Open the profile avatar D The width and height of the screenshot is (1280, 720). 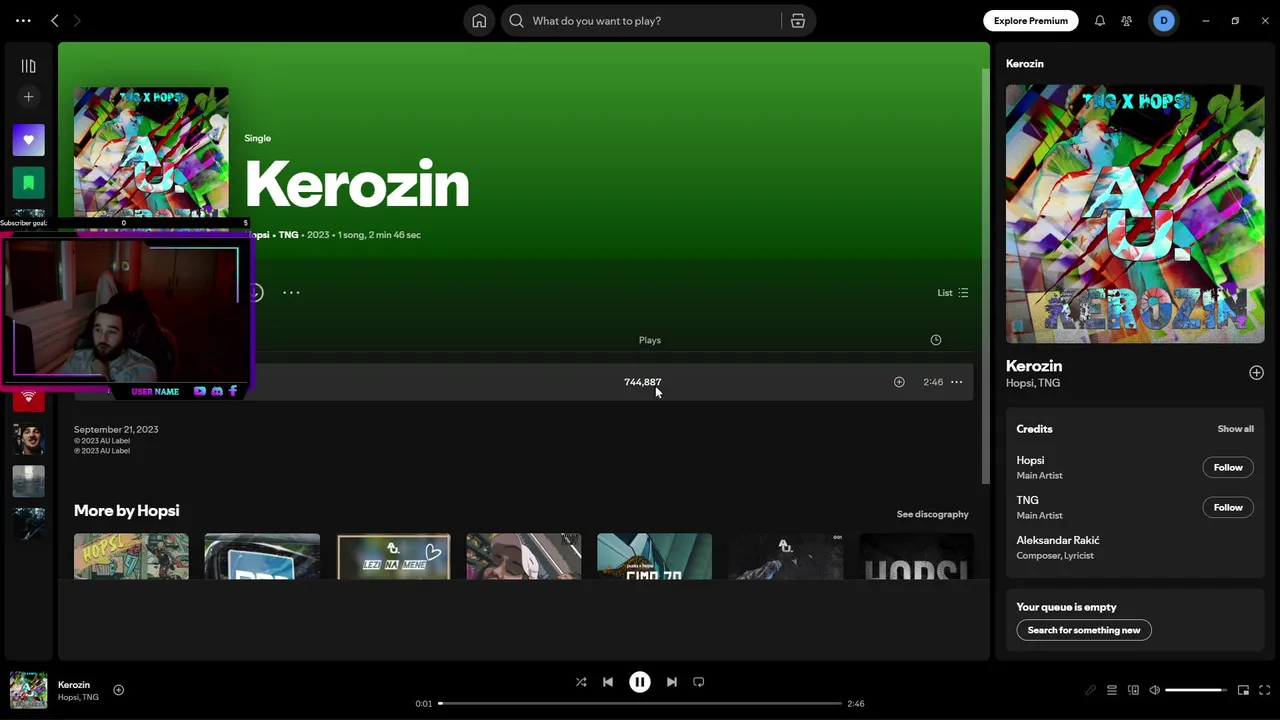coord(1163,21)
